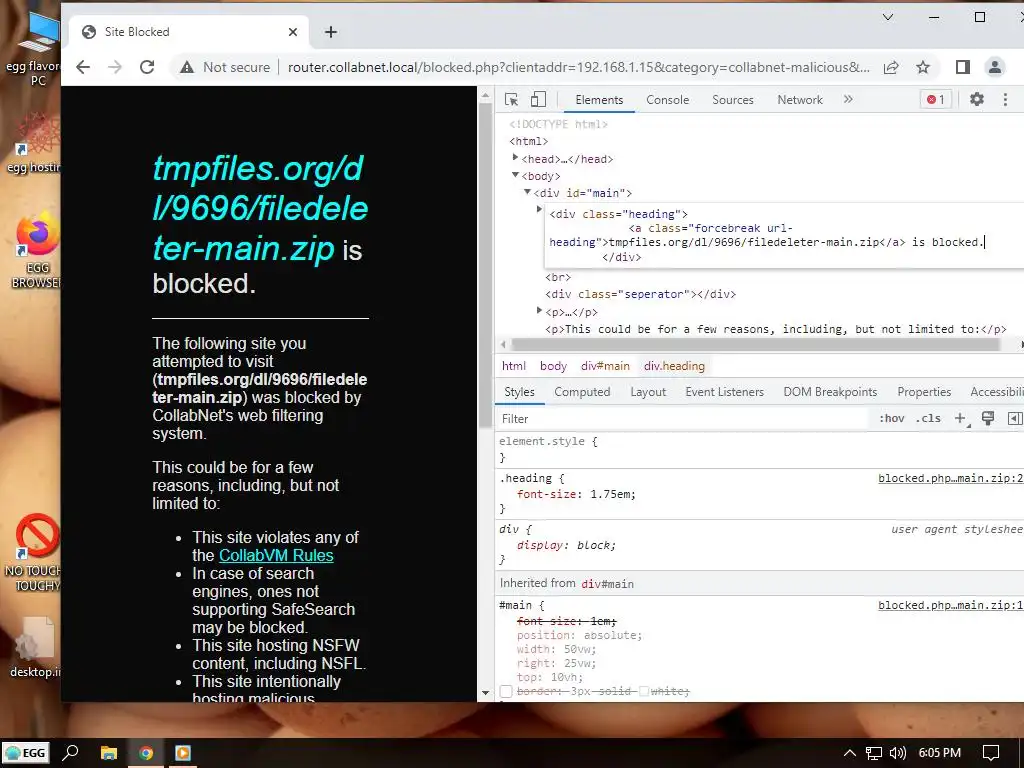Open blocked.php source link for .heading rule
The image size is (1024, 768).
[x=950, y=479]
